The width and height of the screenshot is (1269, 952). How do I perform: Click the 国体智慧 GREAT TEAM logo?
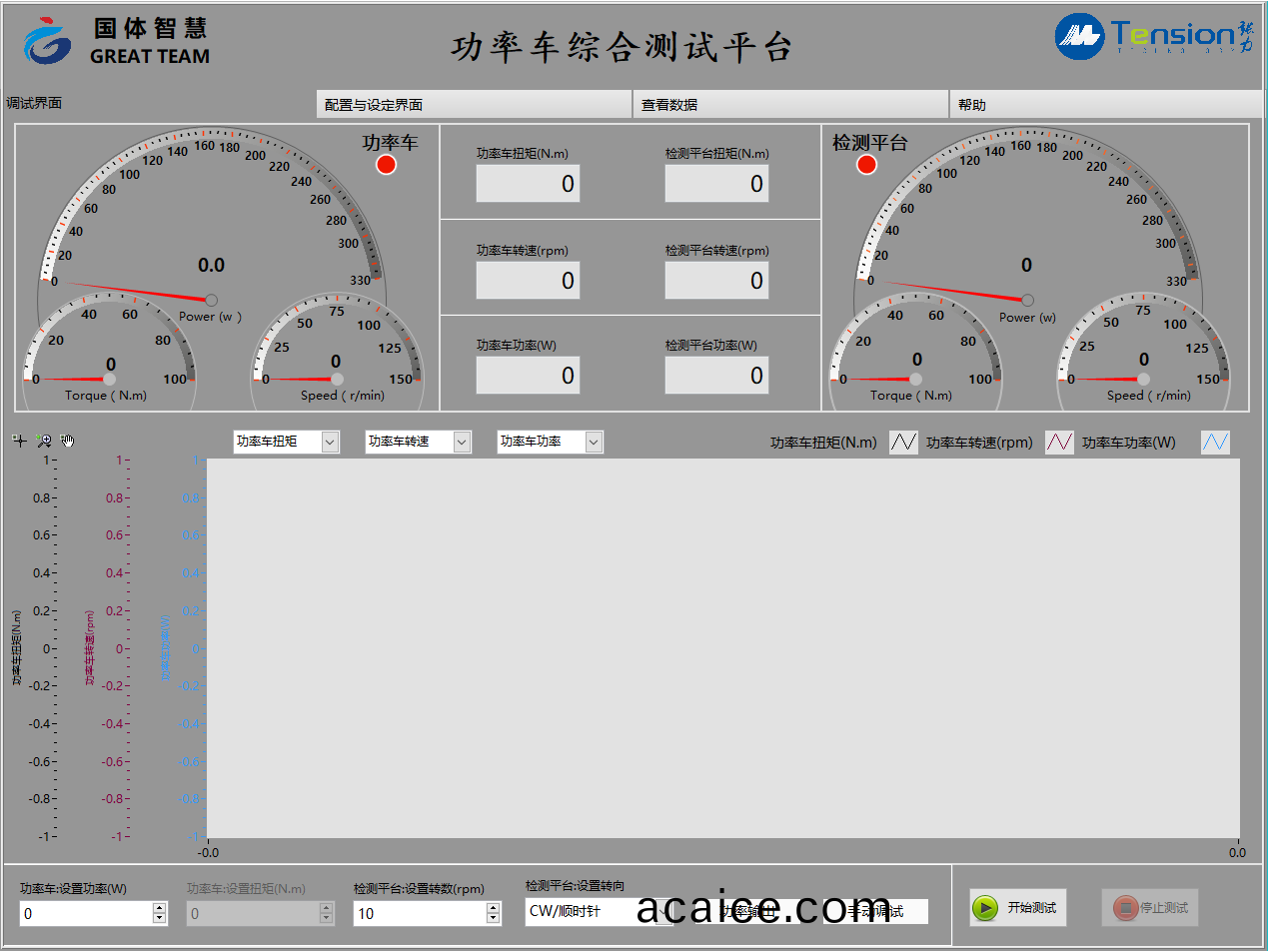(x=117, y=42)
